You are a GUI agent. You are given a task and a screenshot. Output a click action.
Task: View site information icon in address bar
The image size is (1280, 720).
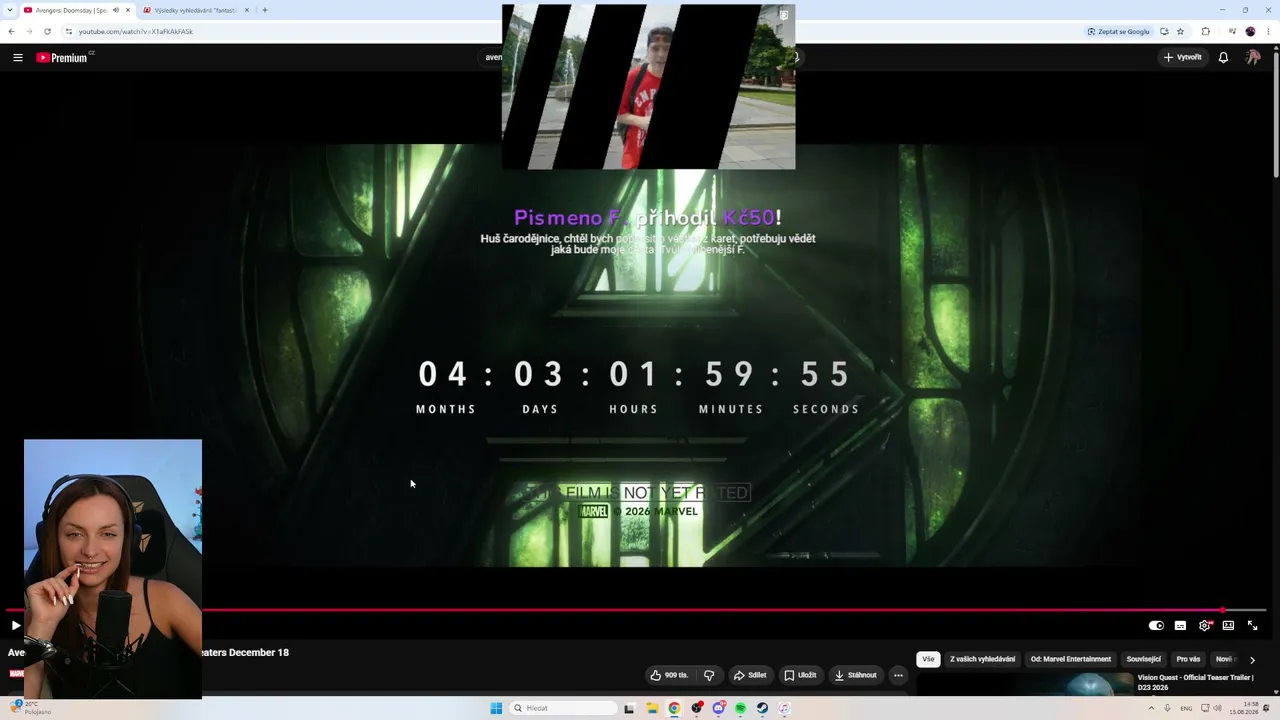[x=69, y=31]
